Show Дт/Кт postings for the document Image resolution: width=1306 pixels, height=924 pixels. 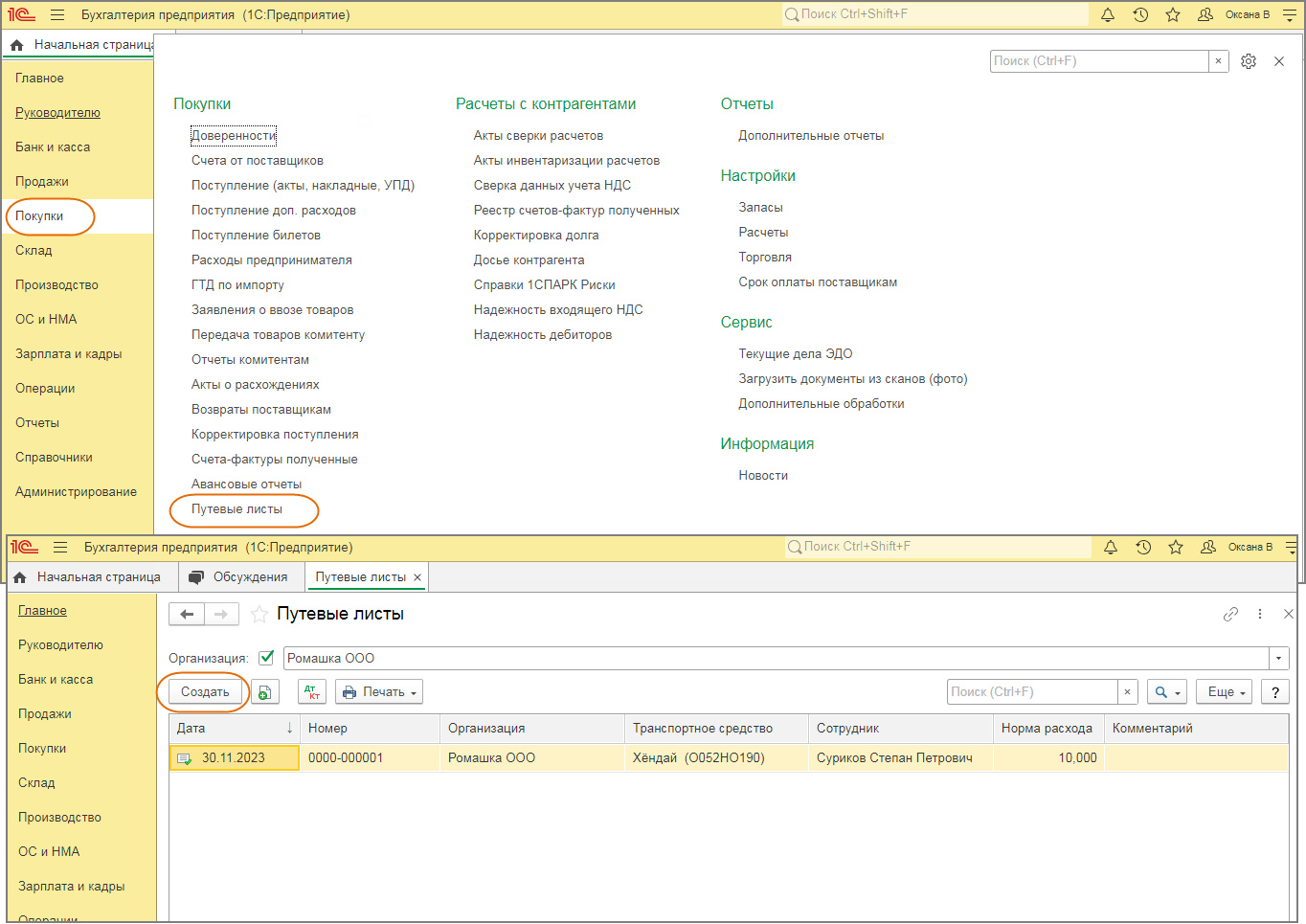click(312, 692)
